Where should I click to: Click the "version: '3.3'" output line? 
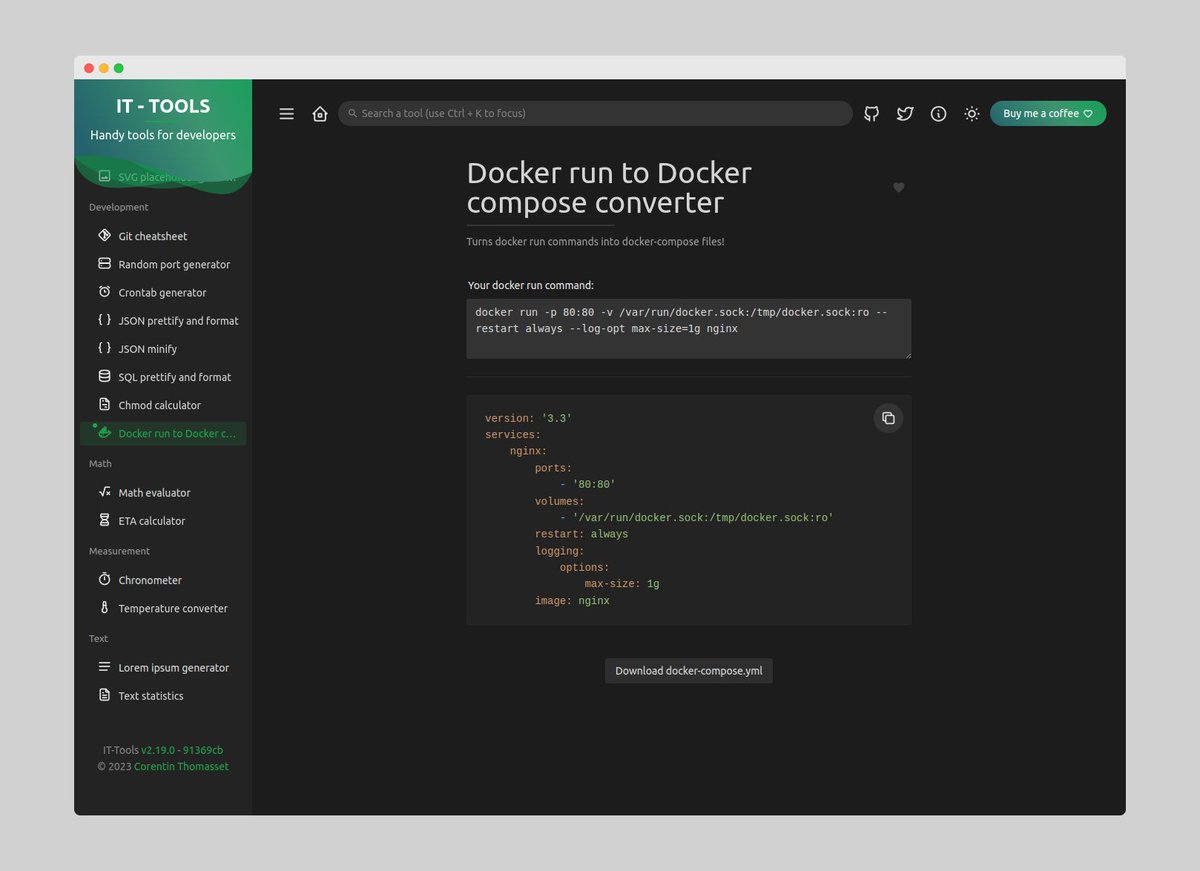(528, 418)
